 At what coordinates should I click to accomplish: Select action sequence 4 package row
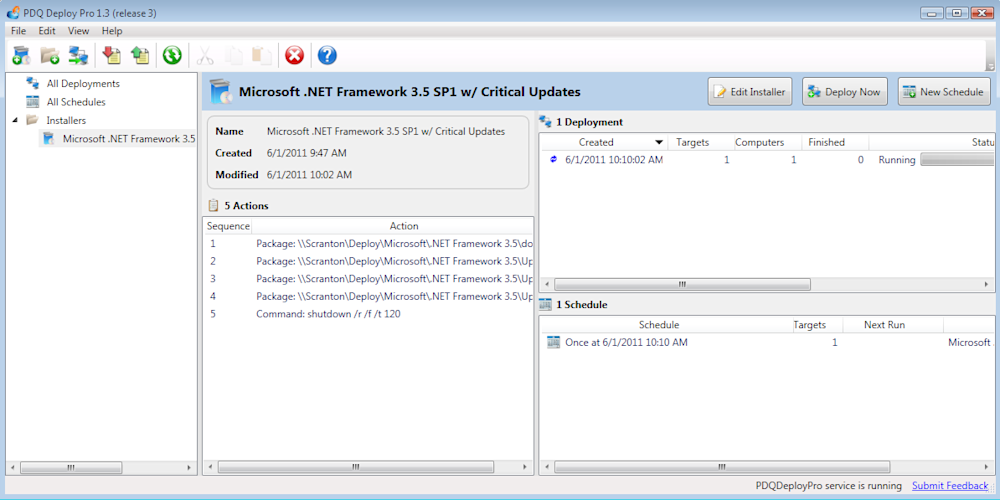tap(369, 297)
